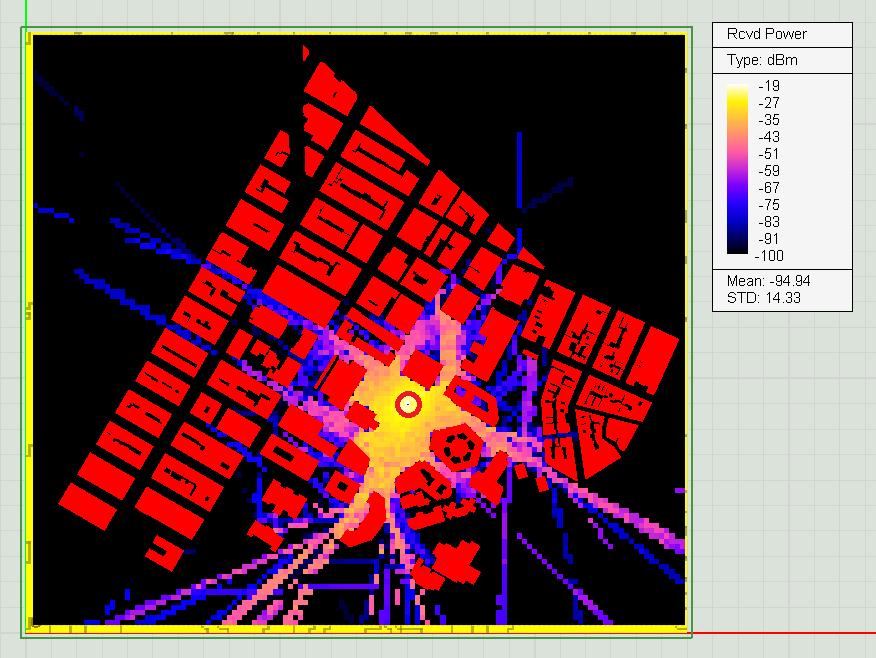
Task: Click the -83 legend value
Action: point(769,222)
